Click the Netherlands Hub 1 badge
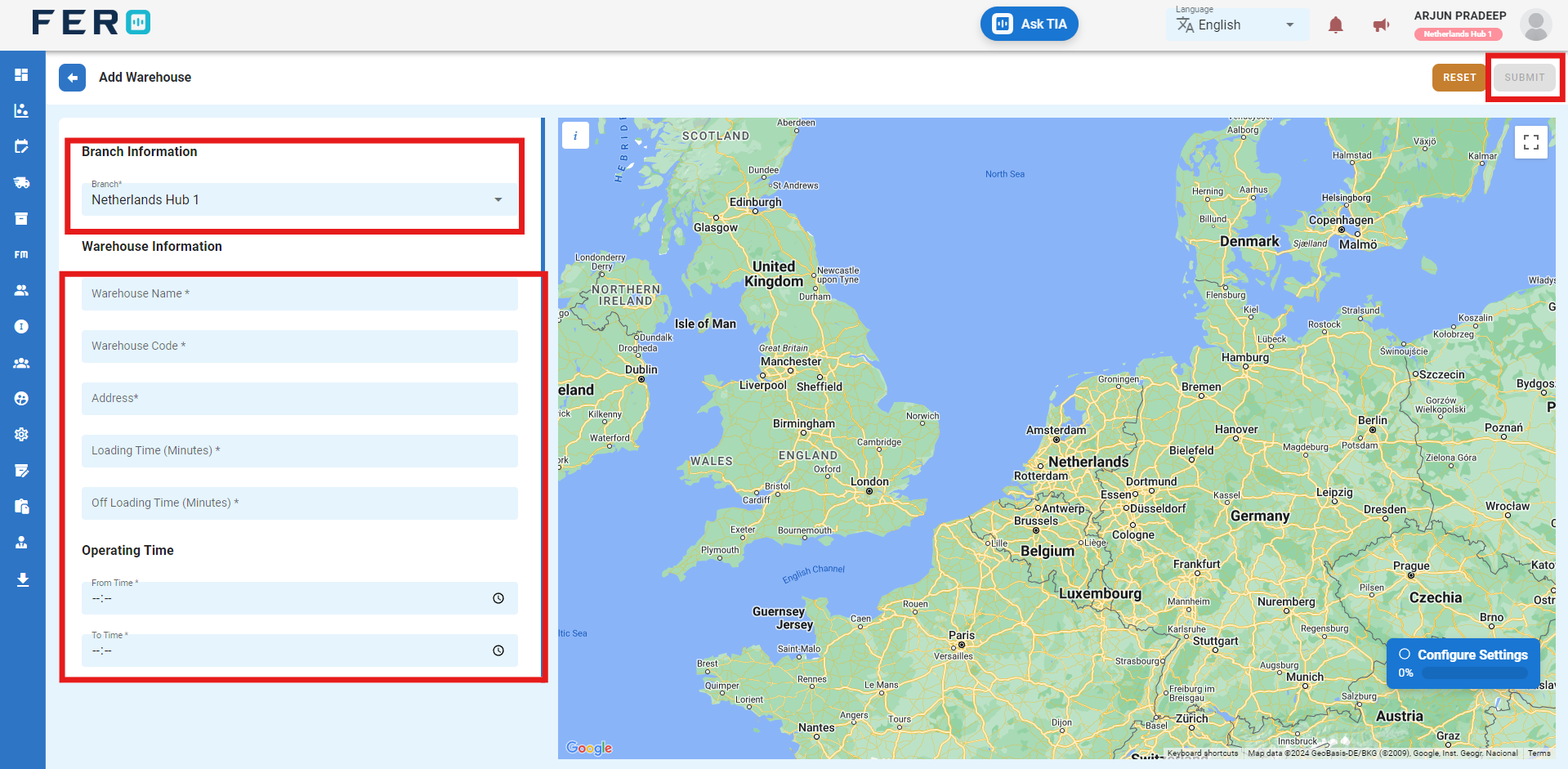Screen dimensions: 1568x769 point(1458,34)
